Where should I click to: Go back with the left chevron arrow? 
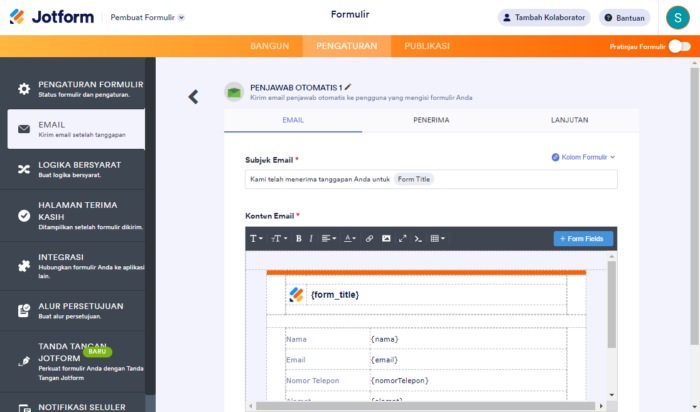pos(193,97)
